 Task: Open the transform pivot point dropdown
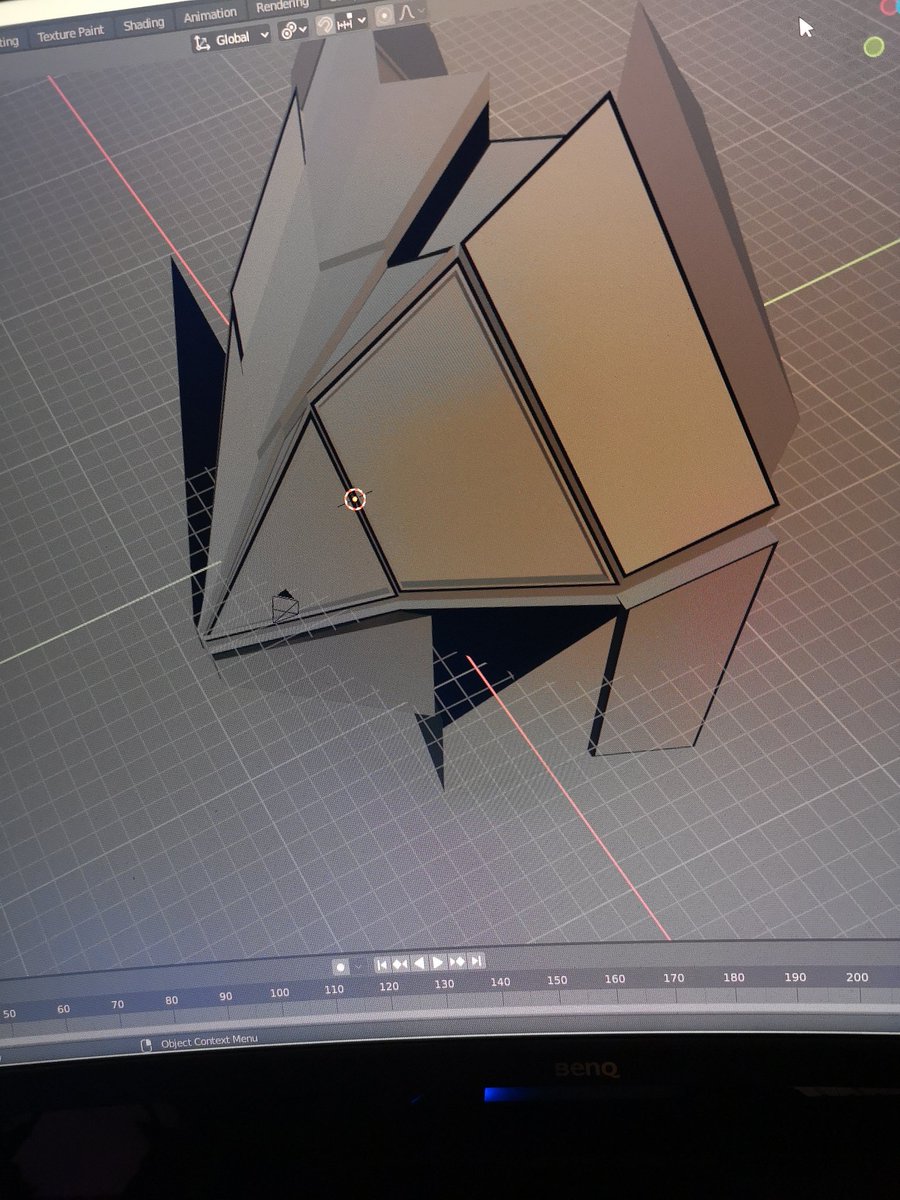point(294,30)
